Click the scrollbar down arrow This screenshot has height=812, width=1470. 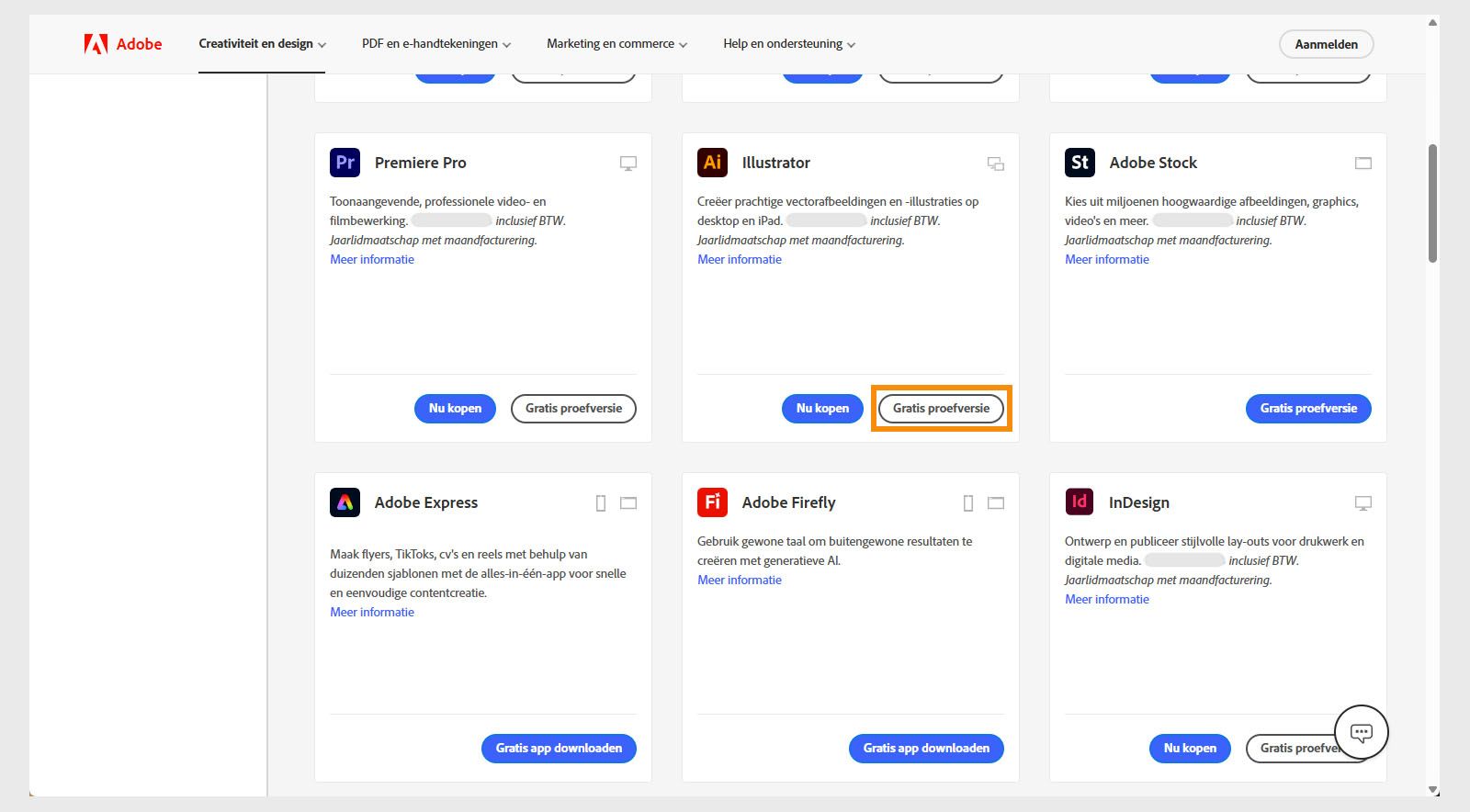click(x=1432, y=789)
